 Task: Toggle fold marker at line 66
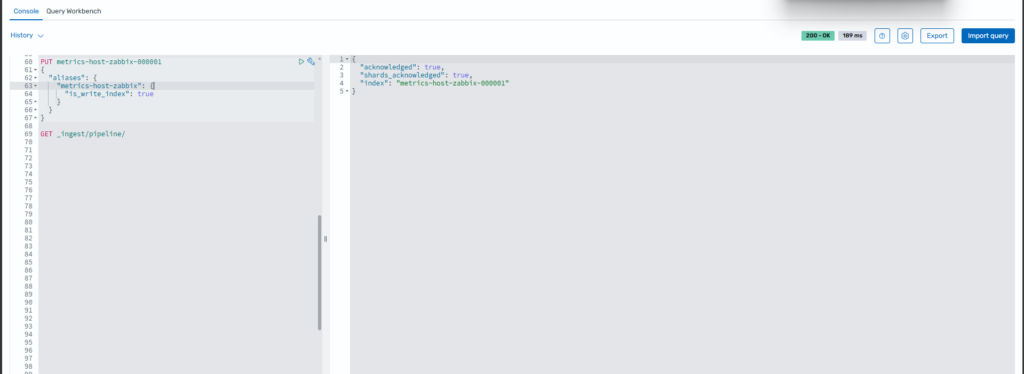[x=35, y=110]
